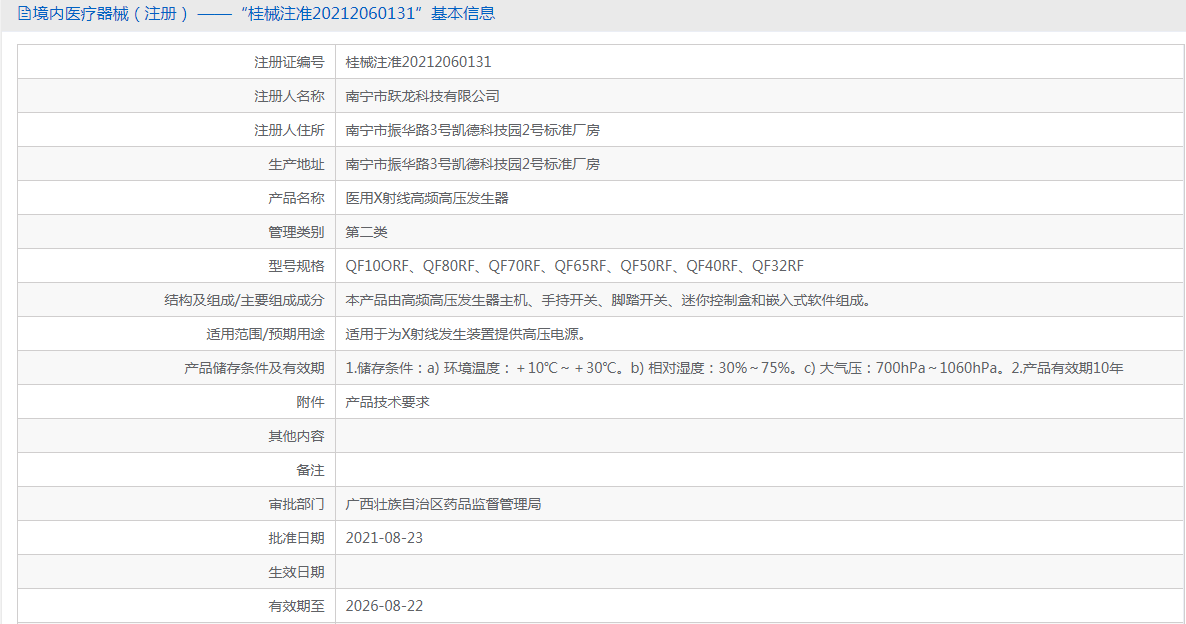Viewport: 1186px width, 624px height.
Task: Select the storage conditions text starting 1.储存条件
Action: [x=734, y=368]
